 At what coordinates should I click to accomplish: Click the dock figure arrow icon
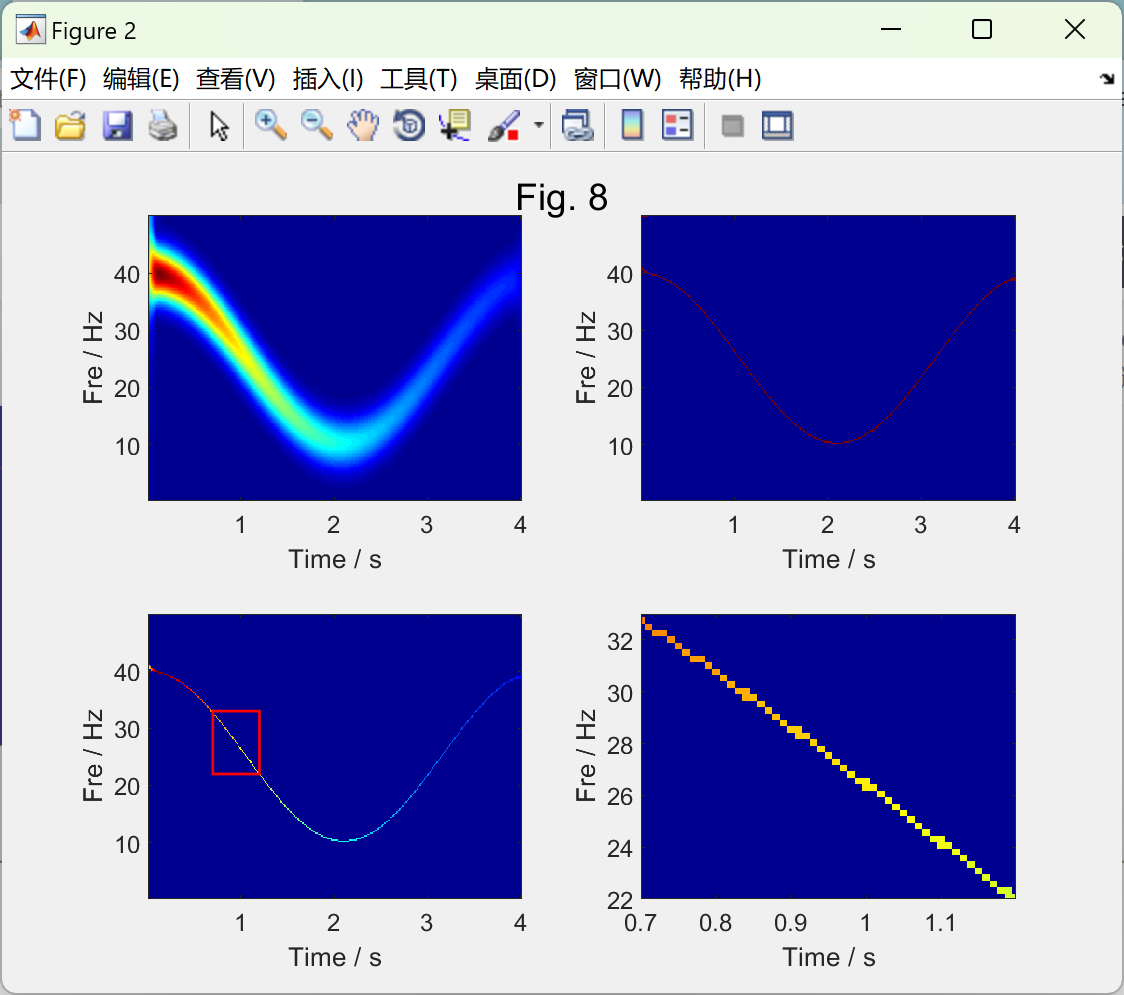[1108, 79]
